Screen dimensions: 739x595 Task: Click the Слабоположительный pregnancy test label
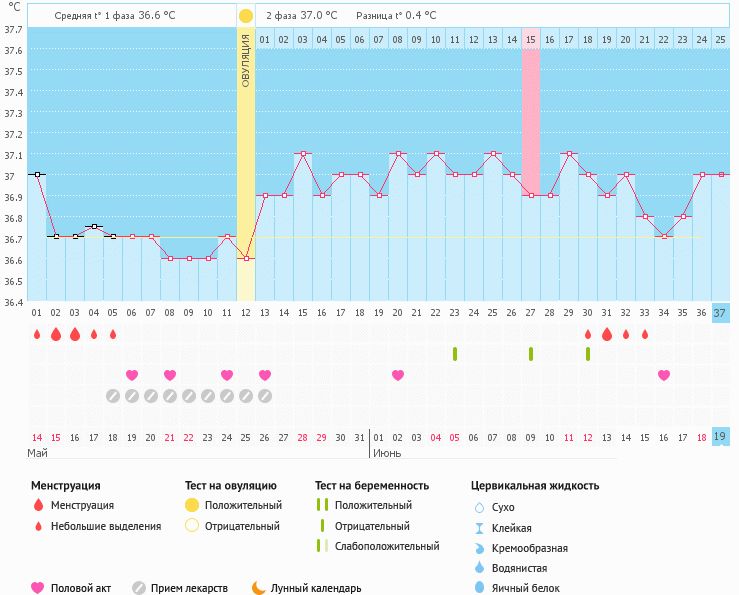(x=385, y=546)
